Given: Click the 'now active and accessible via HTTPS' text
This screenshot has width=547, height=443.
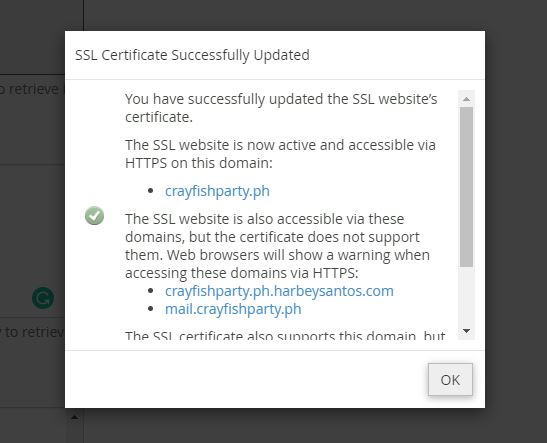Looking at the screenshot, I should coord(280,154).
